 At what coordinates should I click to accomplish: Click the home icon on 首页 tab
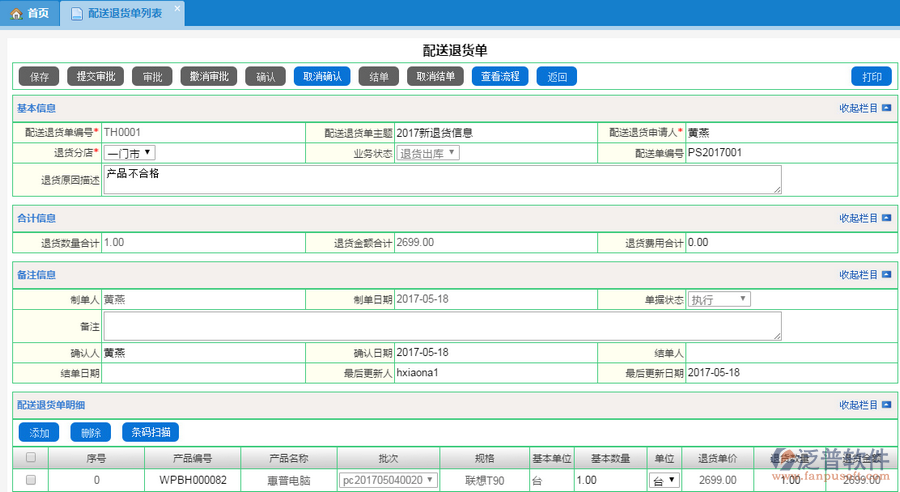click(x=16, y=13)
